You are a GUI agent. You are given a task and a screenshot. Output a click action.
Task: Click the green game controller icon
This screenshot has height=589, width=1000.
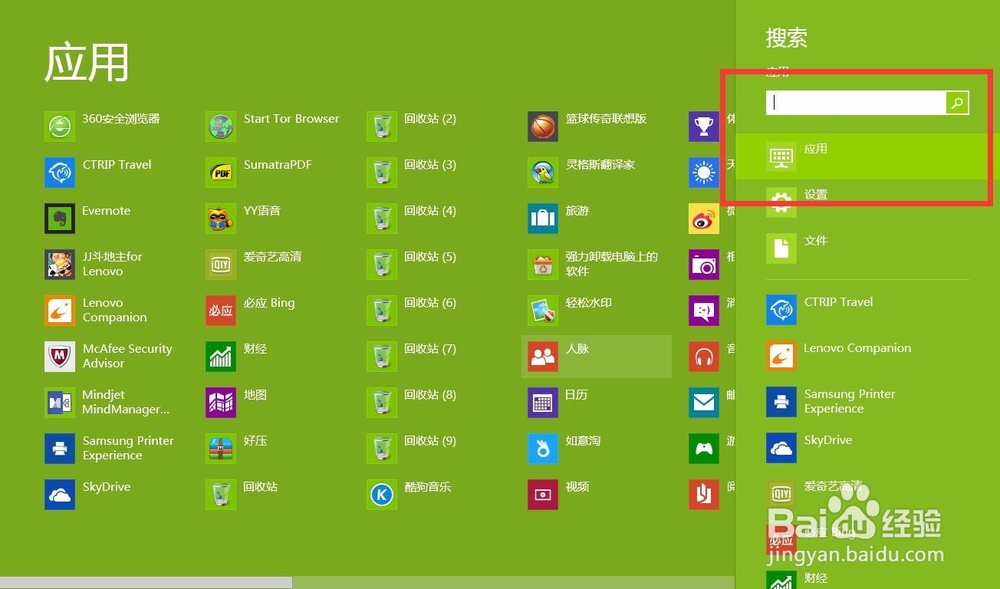click(x=704, y=448)
